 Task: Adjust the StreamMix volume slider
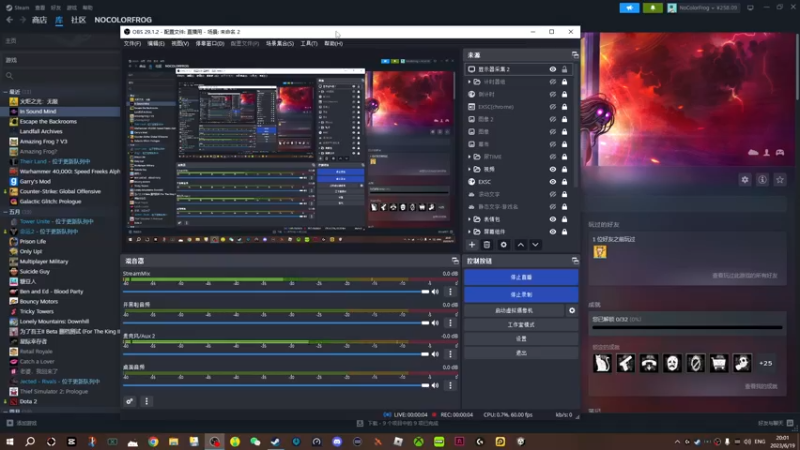[x=276, y=292]
